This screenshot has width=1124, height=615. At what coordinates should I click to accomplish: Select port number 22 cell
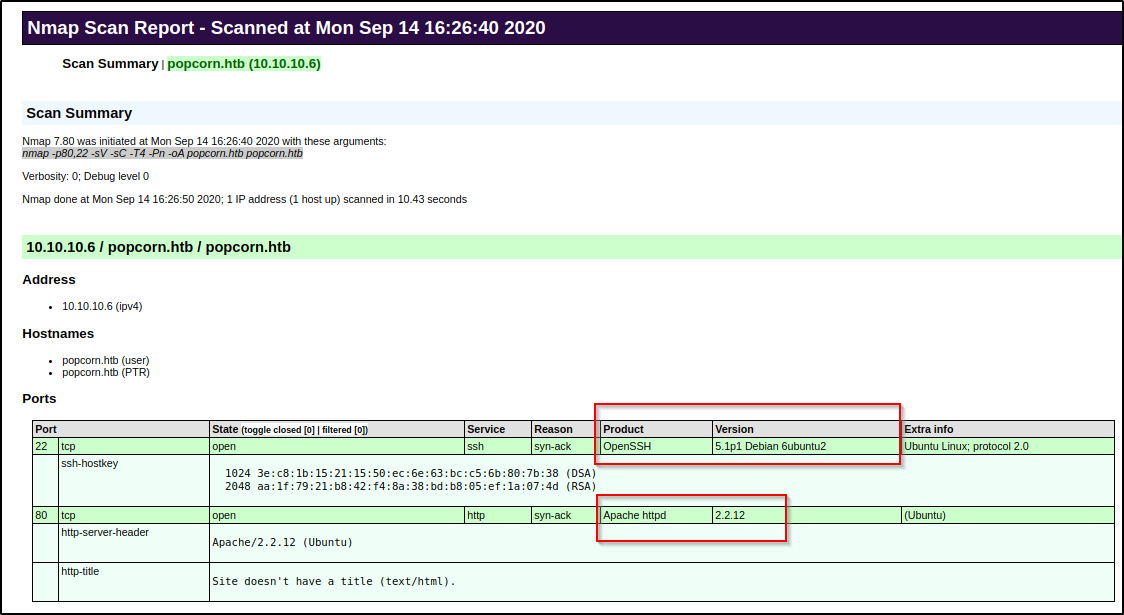pyautogui.click(x=45, y=446)
